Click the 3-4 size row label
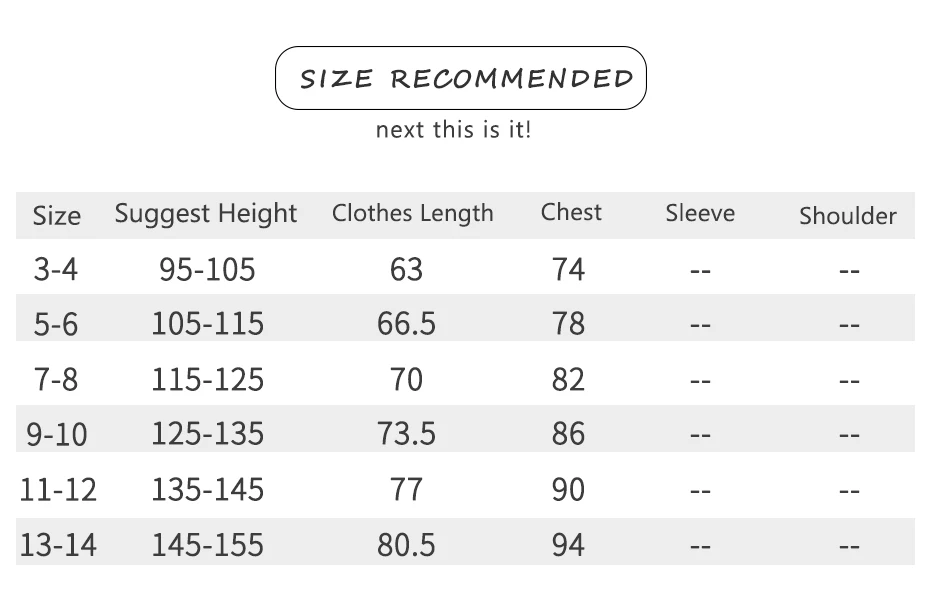 [x=56, y=269]
